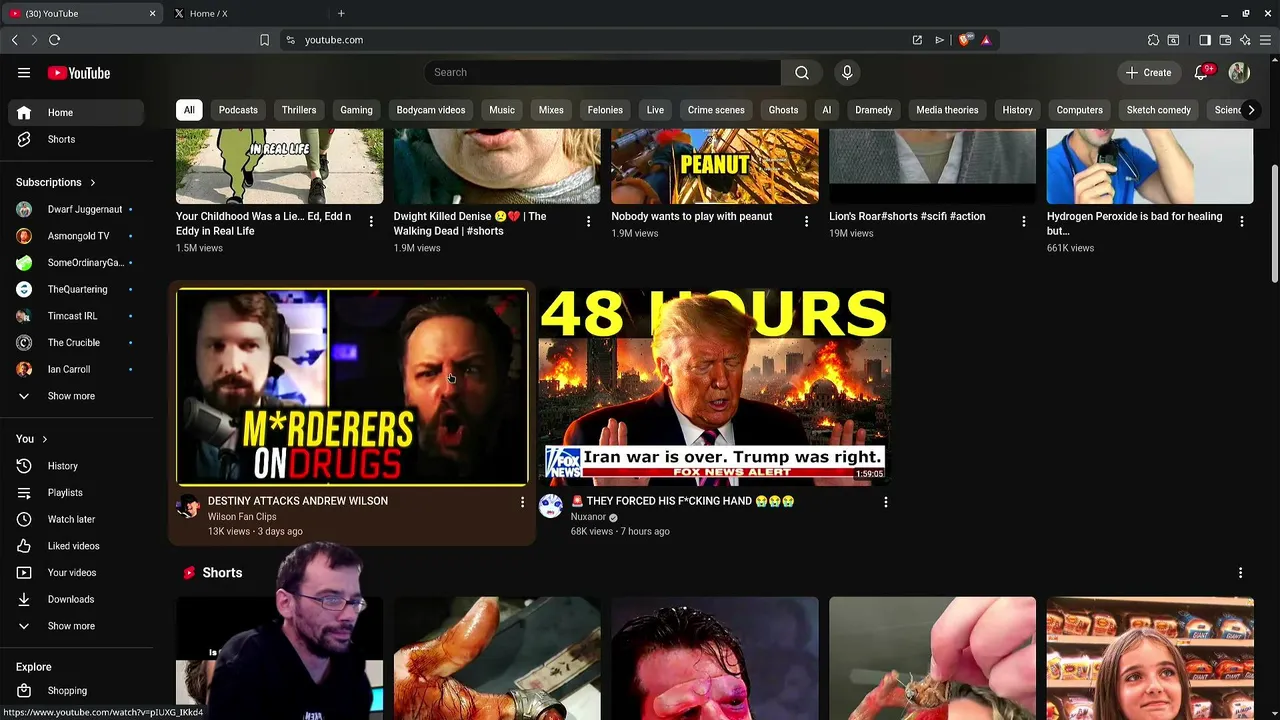Play the Murderers on Drugs thumbnail

(352, 387)
